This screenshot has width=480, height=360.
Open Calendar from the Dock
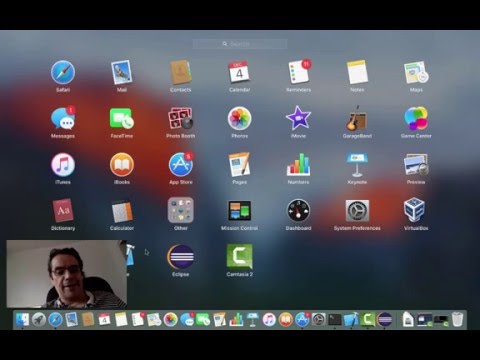(104, 320)
